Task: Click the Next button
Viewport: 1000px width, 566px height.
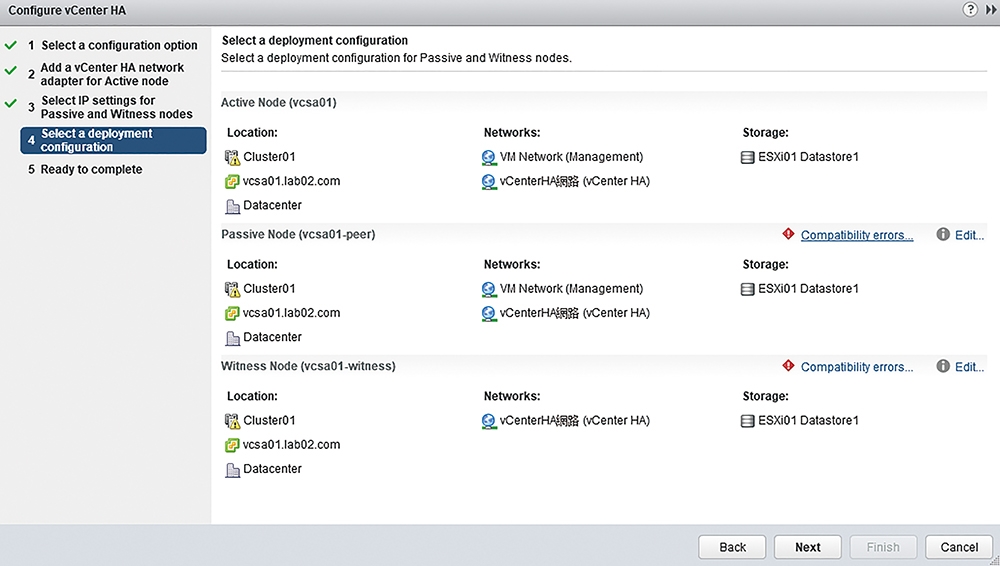Action: [807, 547]
